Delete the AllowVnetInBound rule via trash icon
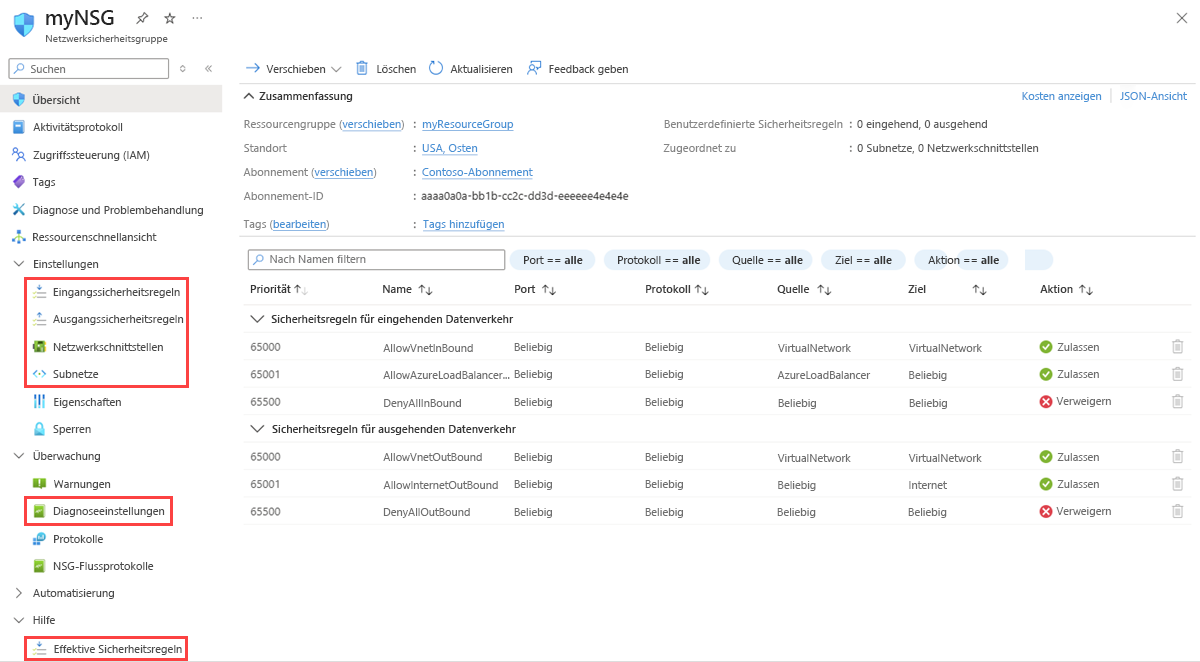The height and width of the screenshot is (662, 1200). pos(1177,347)
